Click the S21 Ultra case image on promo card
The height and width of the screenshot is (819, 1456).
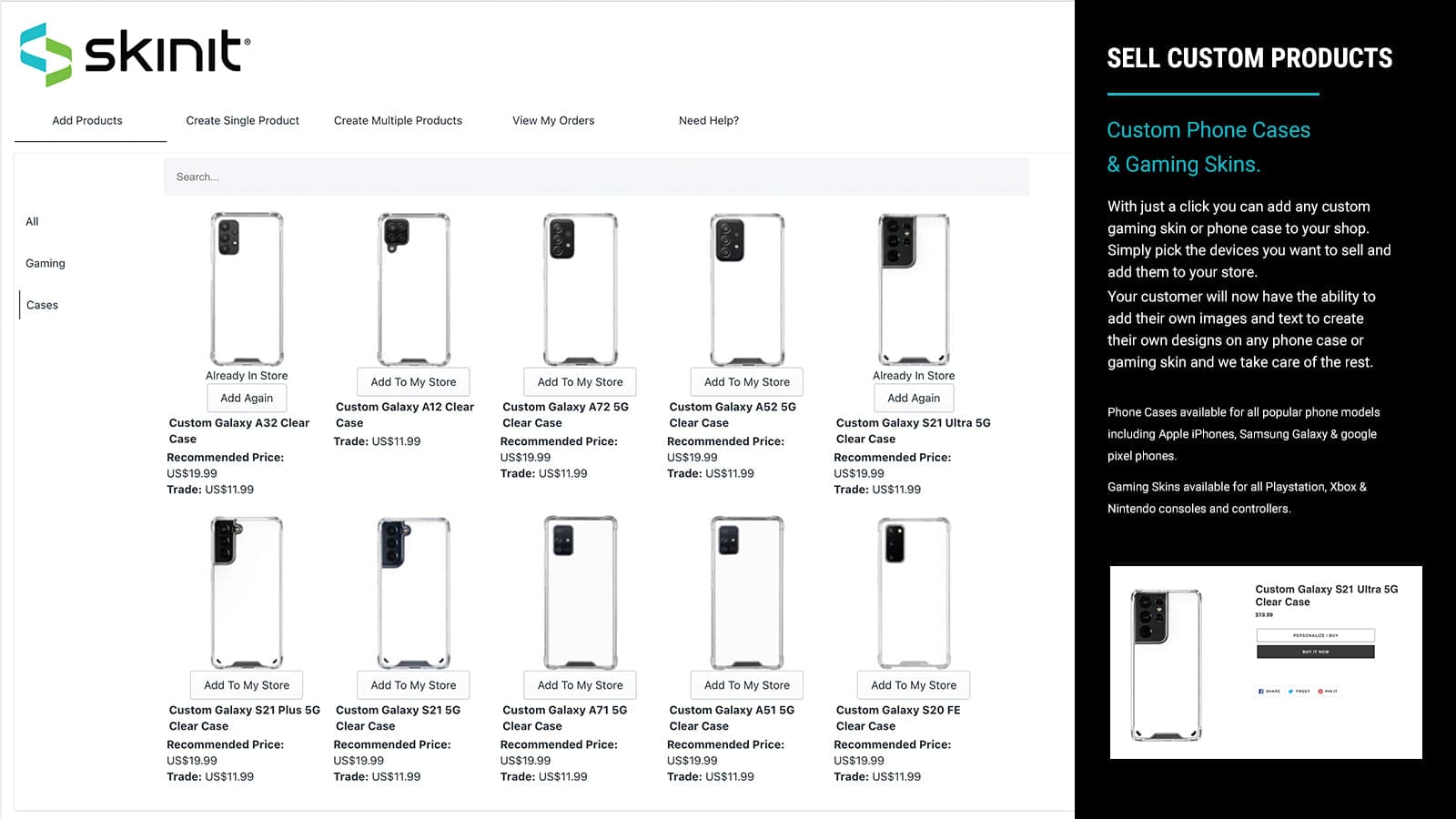[1166, 662]
